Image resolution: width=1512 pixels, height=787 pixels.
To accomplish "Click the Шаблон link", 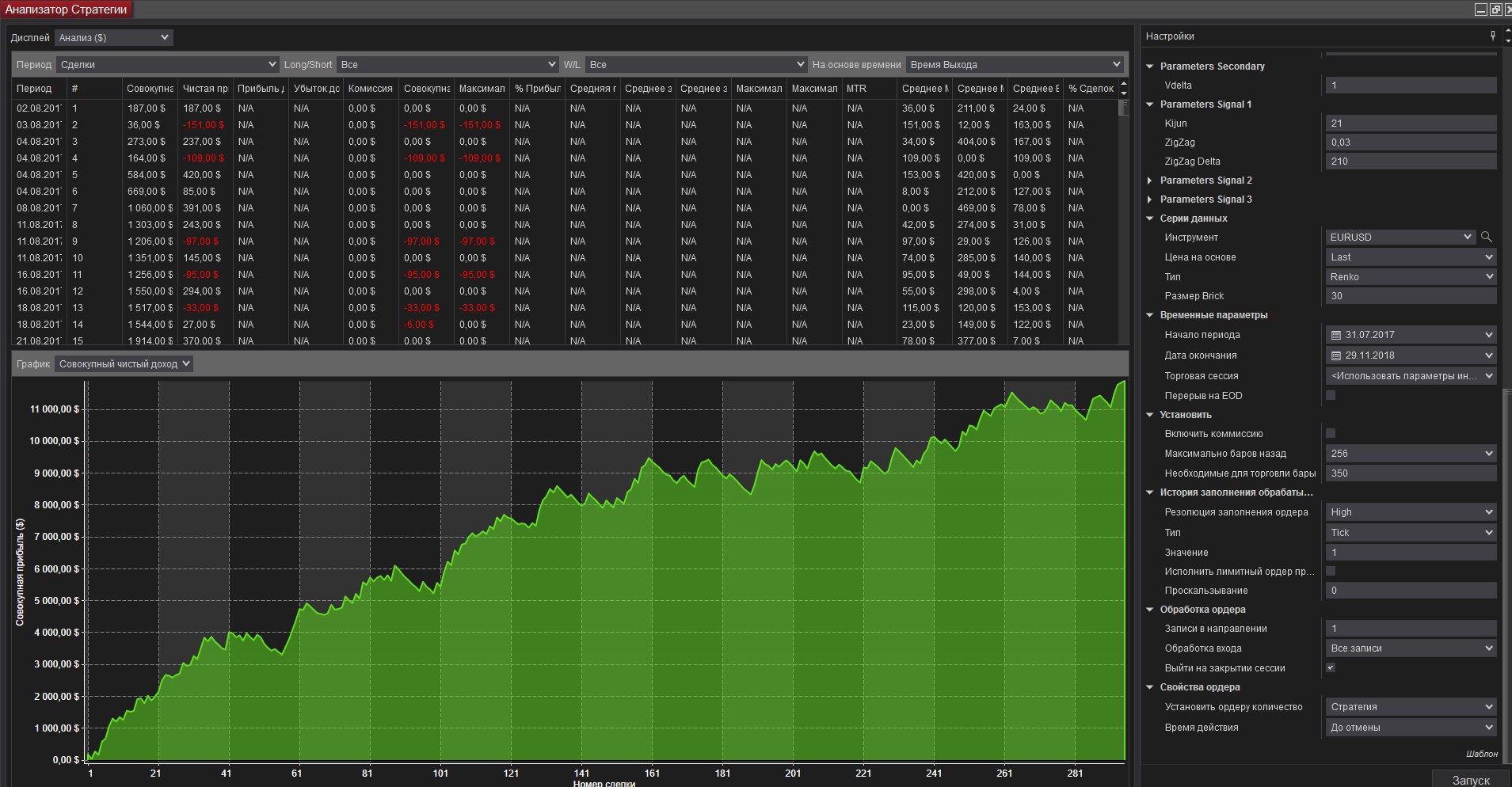I will pos(1481,754).
